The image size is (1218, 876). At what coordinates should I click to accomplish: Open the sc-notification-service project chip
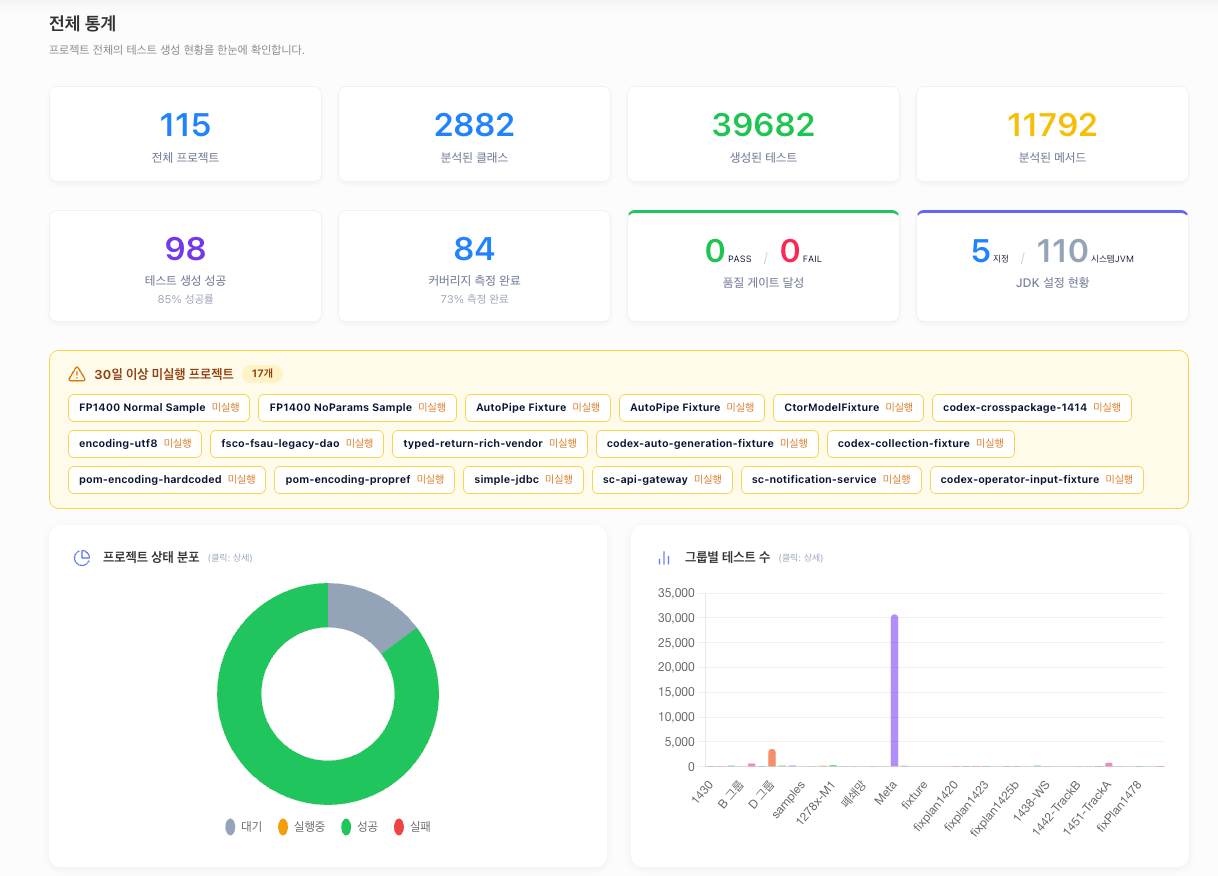(x=831, y=480)
